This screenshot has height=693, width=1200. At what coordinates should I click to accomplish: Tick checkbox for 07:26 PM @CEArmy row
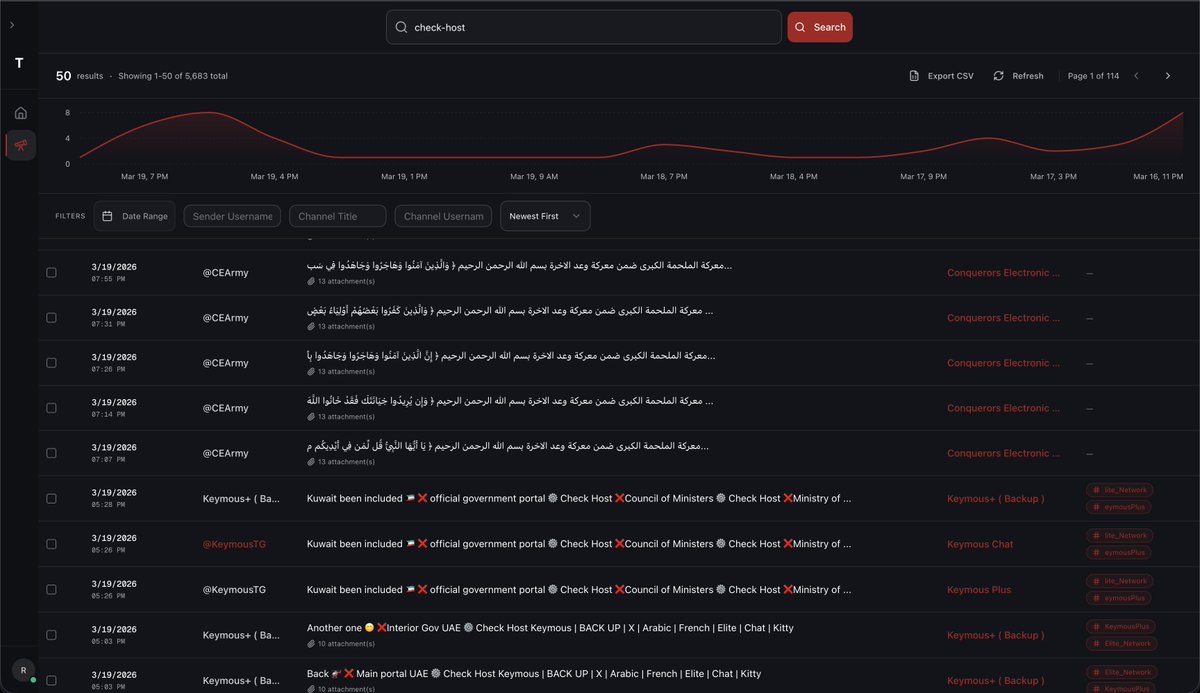(52, 362)
